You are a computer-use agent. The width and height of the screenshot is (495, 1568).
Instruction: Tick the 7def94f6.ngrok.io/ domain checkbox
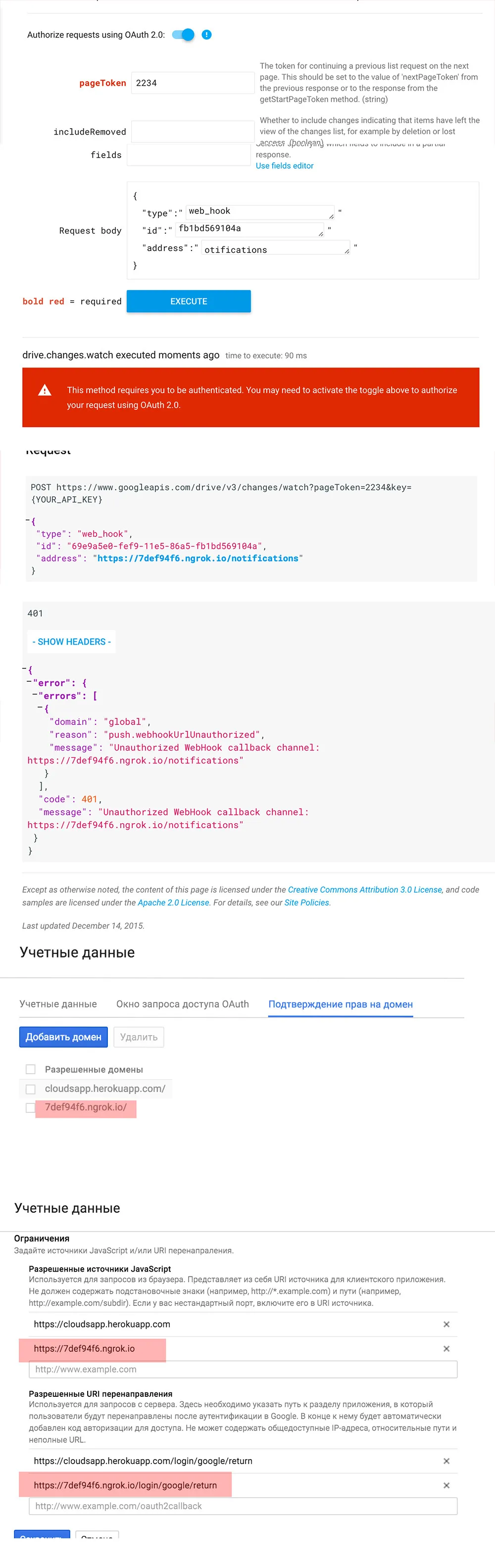click(x=30, y=1108)
